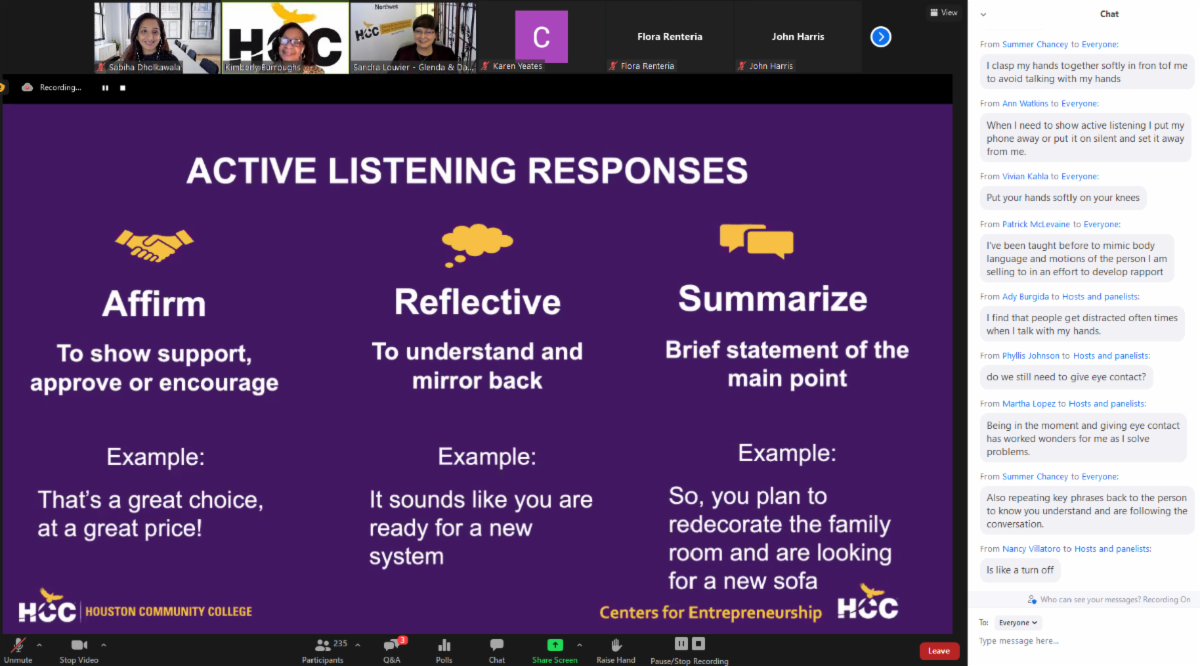Expand video options arrow beside Stop Video

(104, 644)
